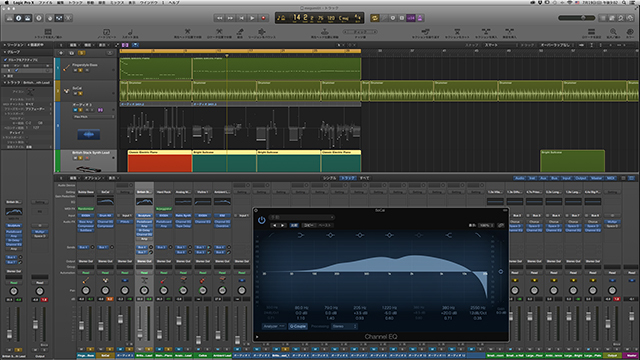The image size is (640, 360).
Task: Go to beginning using transport button
Action: (x=241, y=18)
